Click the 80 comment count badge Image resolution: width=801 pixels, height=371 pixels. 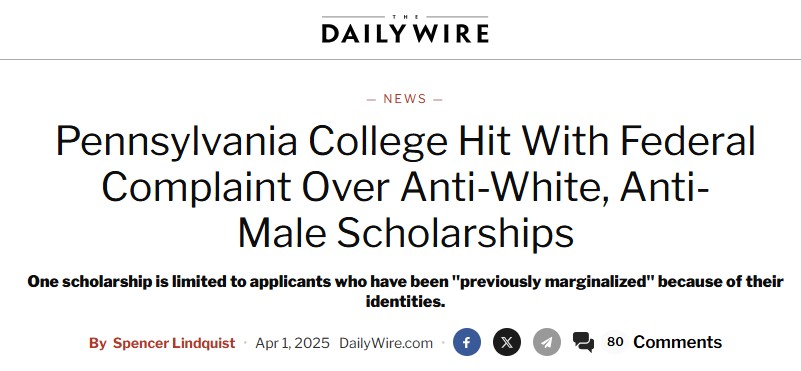pyautogui.click(x=615, y=341)
